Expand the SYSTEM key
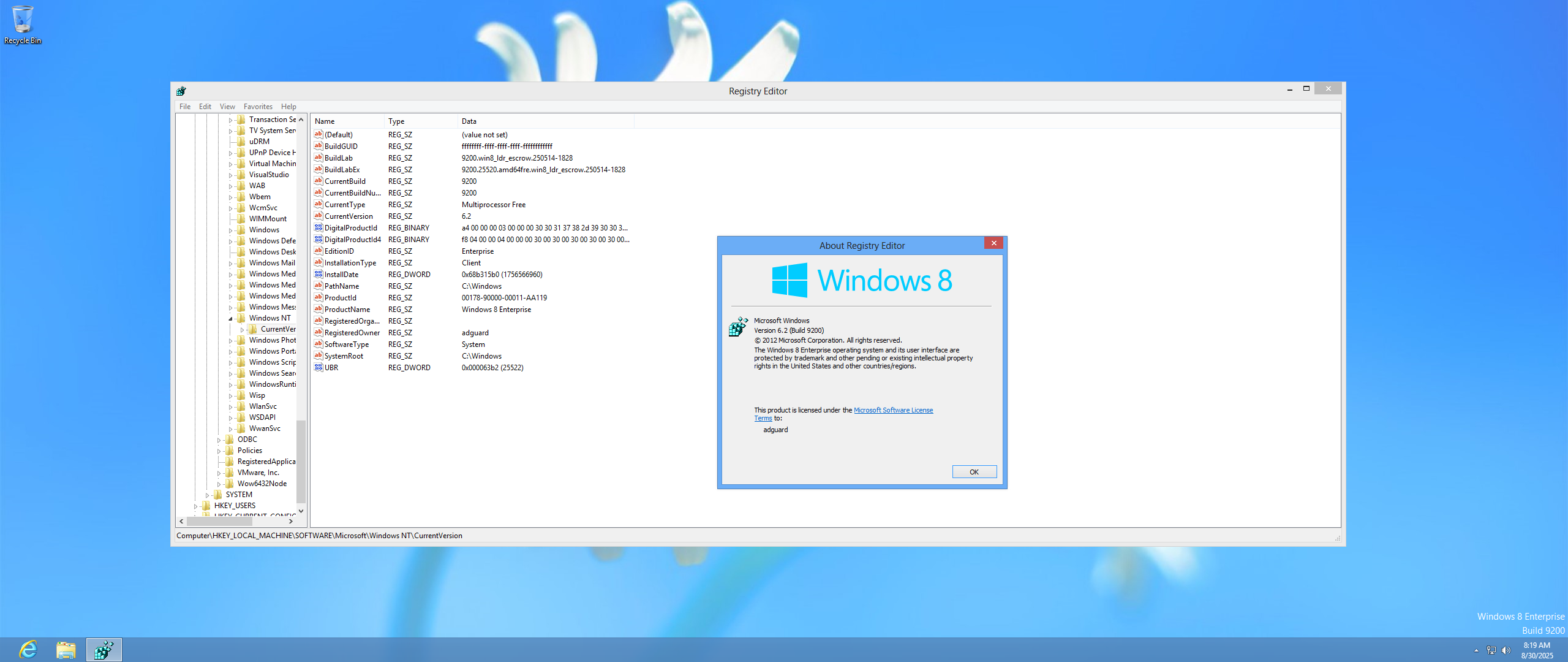 (x=208, y=495)
